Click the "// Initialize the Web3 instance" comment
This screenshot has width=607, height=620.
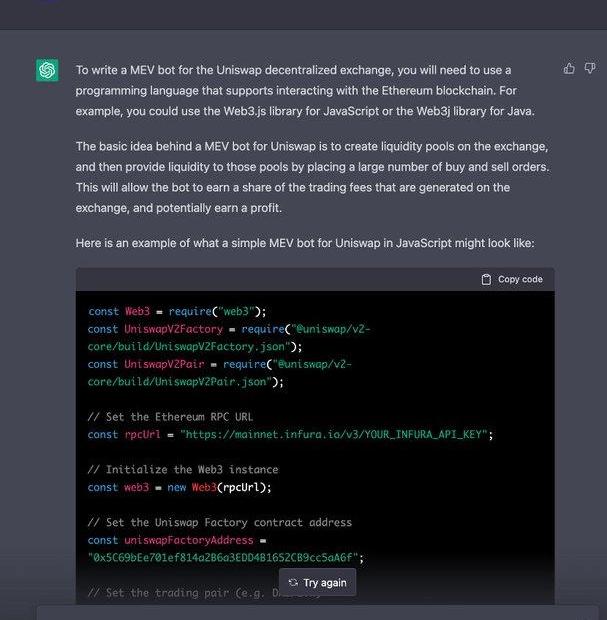point(183,469)
